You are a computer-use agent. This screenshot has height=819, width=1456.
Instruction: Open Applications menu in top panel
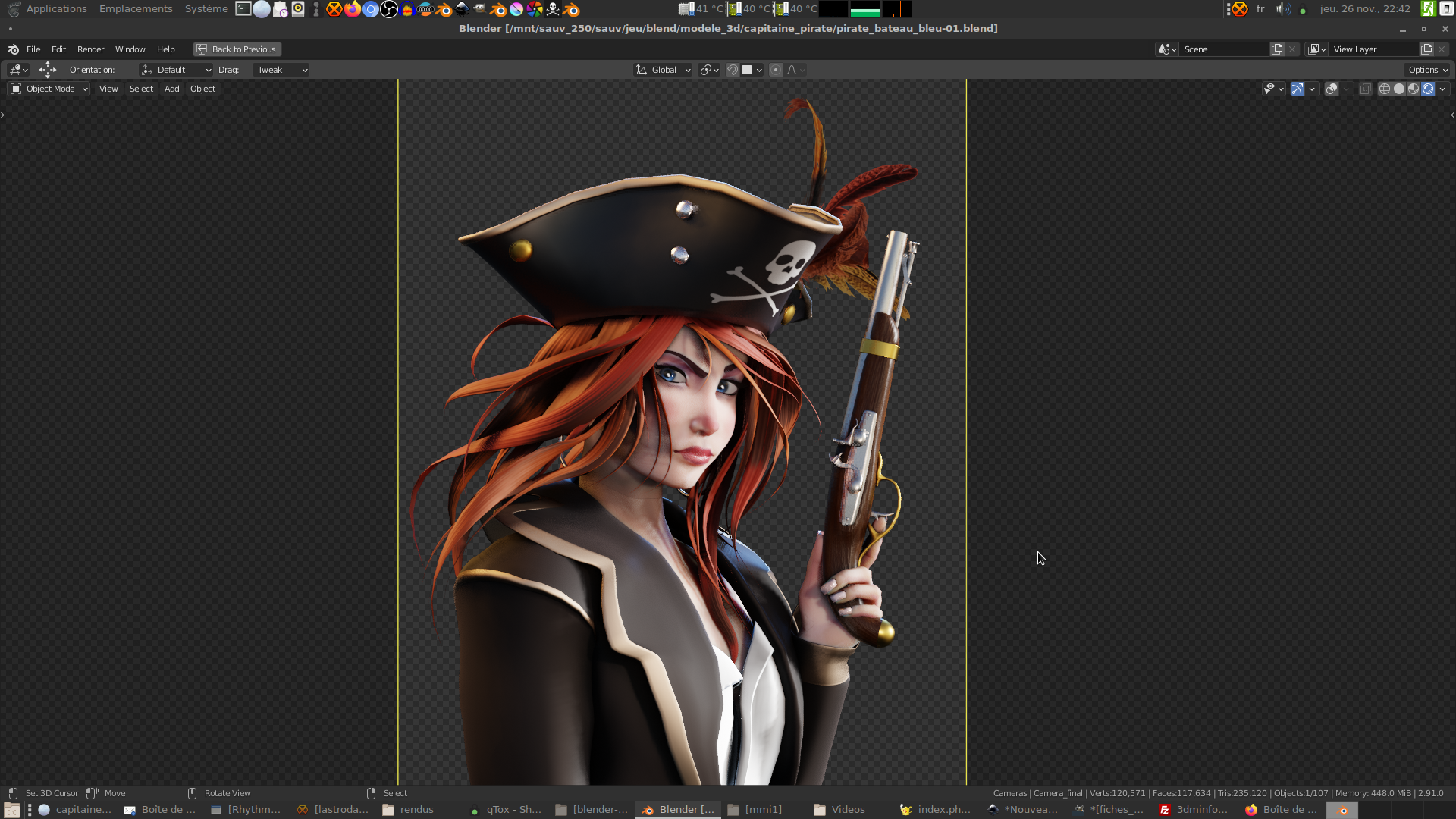[x=56, y=9]
